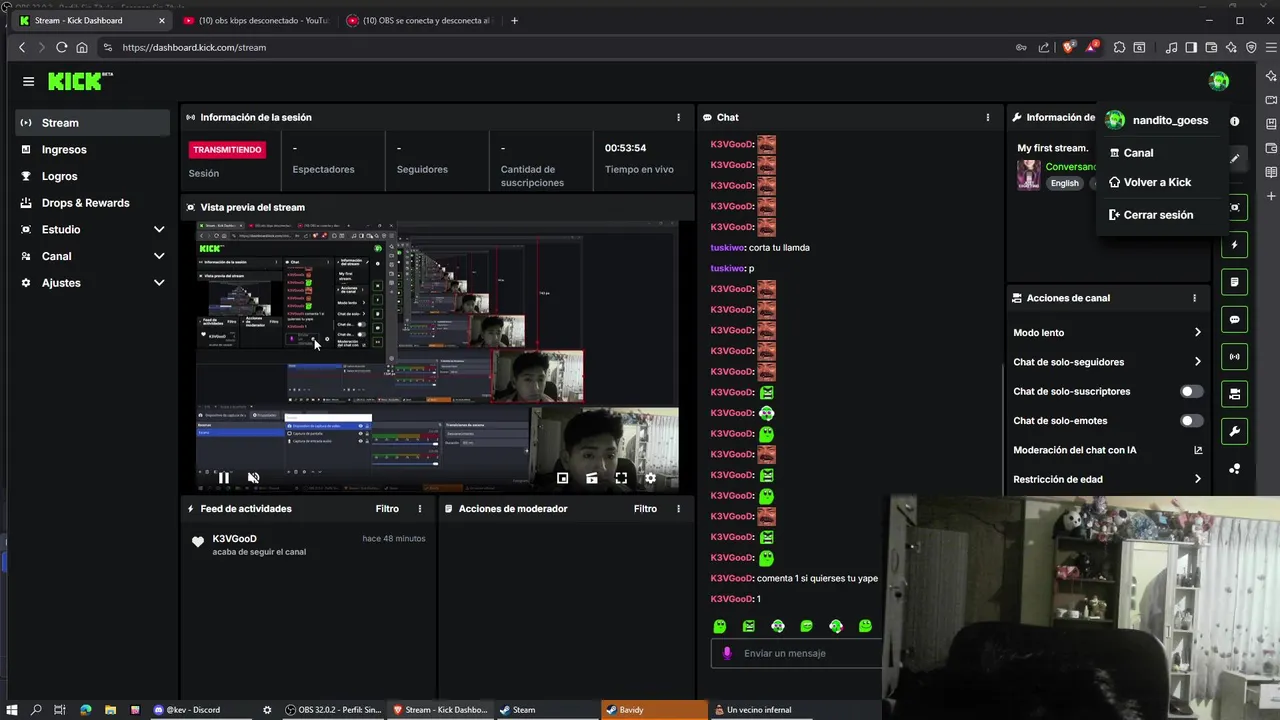Go back in browser history
This screenshot has width=1280, height=720.
coord(22,47)
